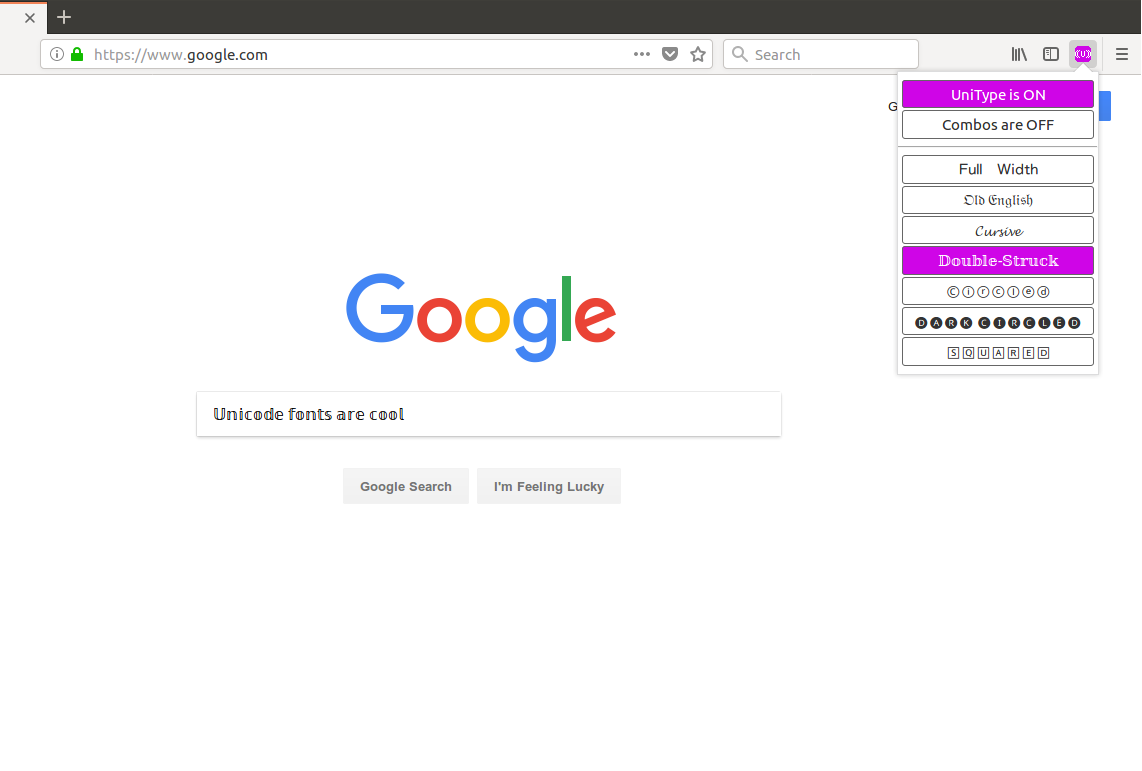Image resolution: width=1142 pixels, height=771 pixels.
Task: Click blue button behind the UniType popup
Action: [1104, 106]
